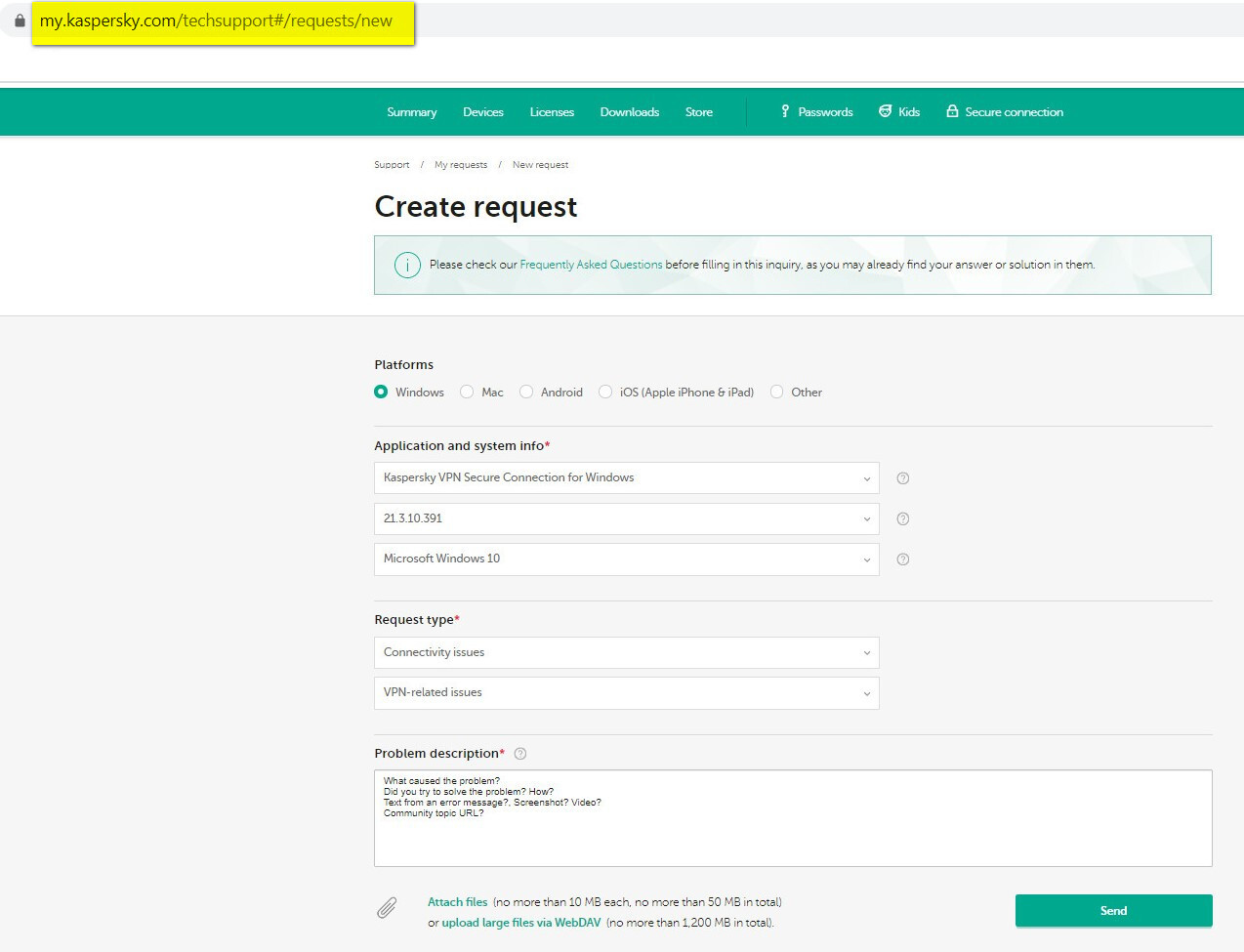
Task: Click the Send button
Action: tap(1114, 910)
